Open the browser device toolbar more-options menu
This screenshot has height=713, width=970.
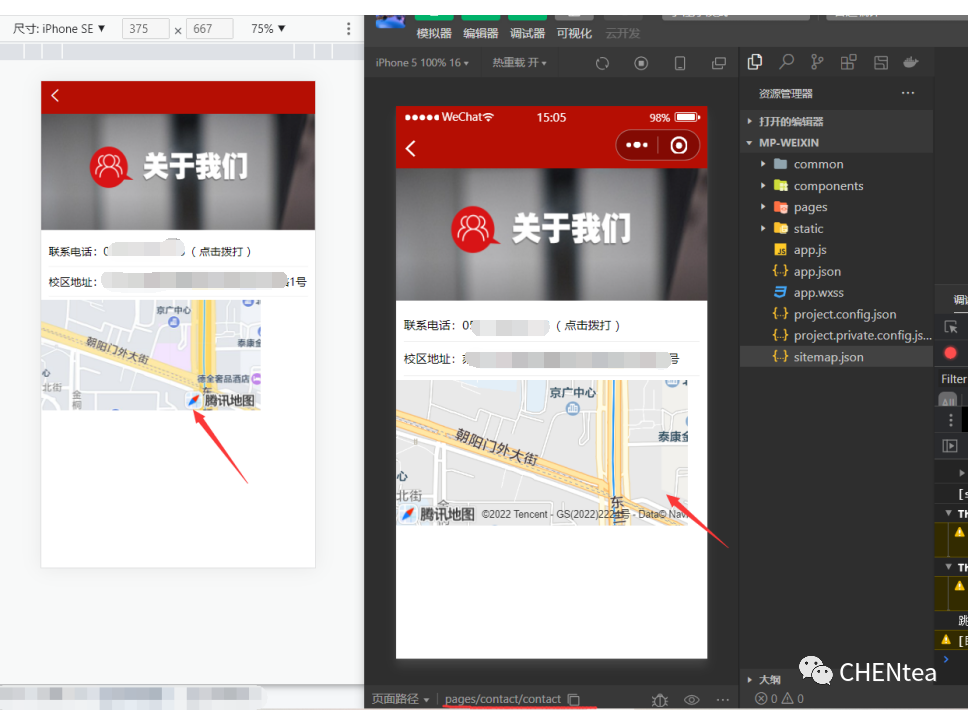[348, 28]
